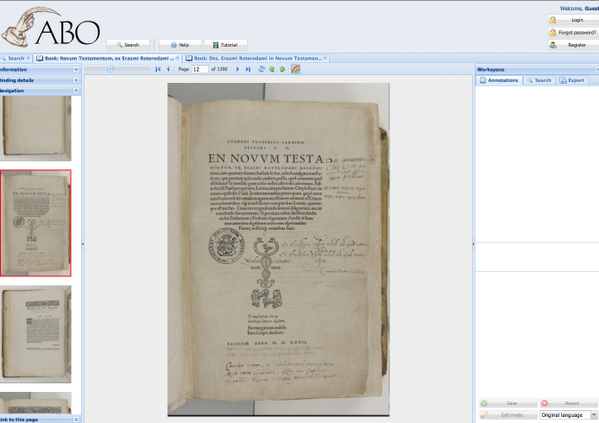
Task: Expand the Binding details section
Action: [76, 80]
